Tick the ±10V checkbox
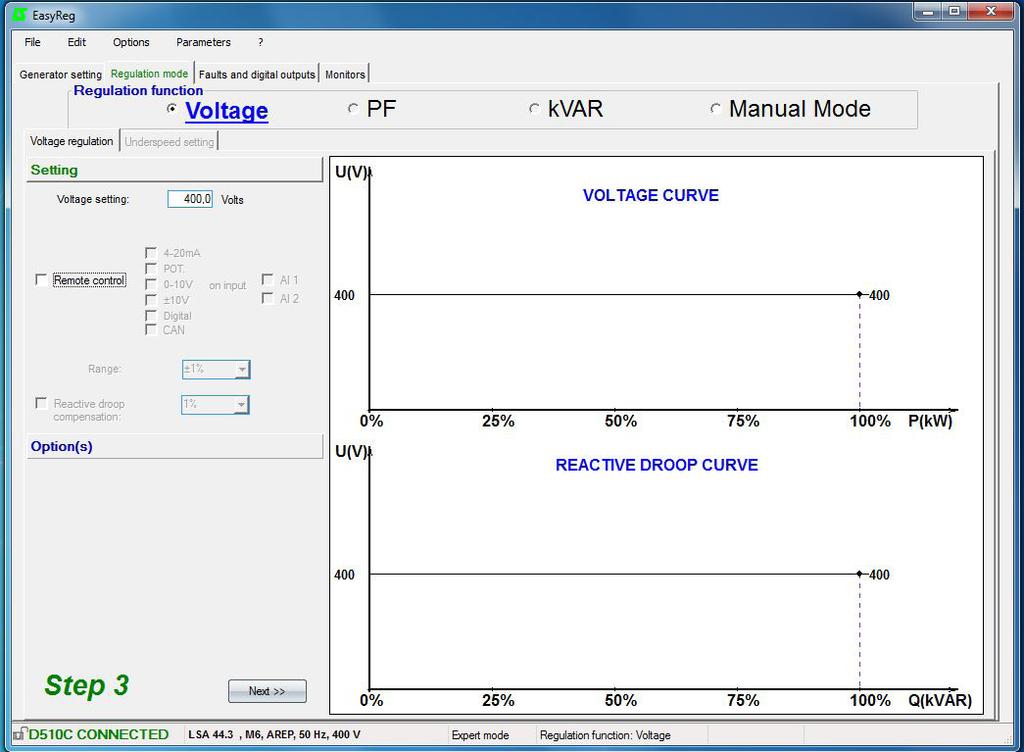 (151, 300)
